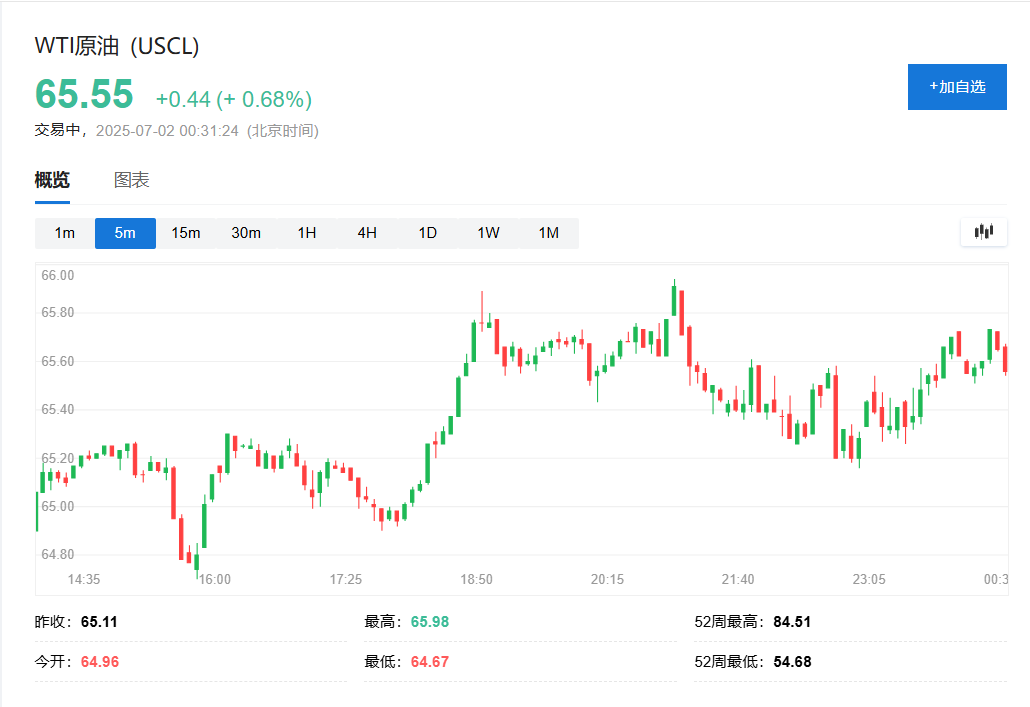Open the candlestick chart type icon

click(x=983, y=231)
